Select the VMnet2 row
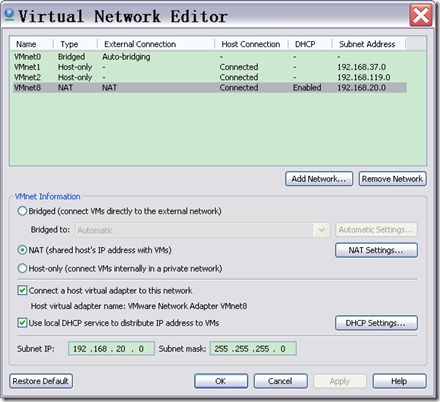 point(209,77)
